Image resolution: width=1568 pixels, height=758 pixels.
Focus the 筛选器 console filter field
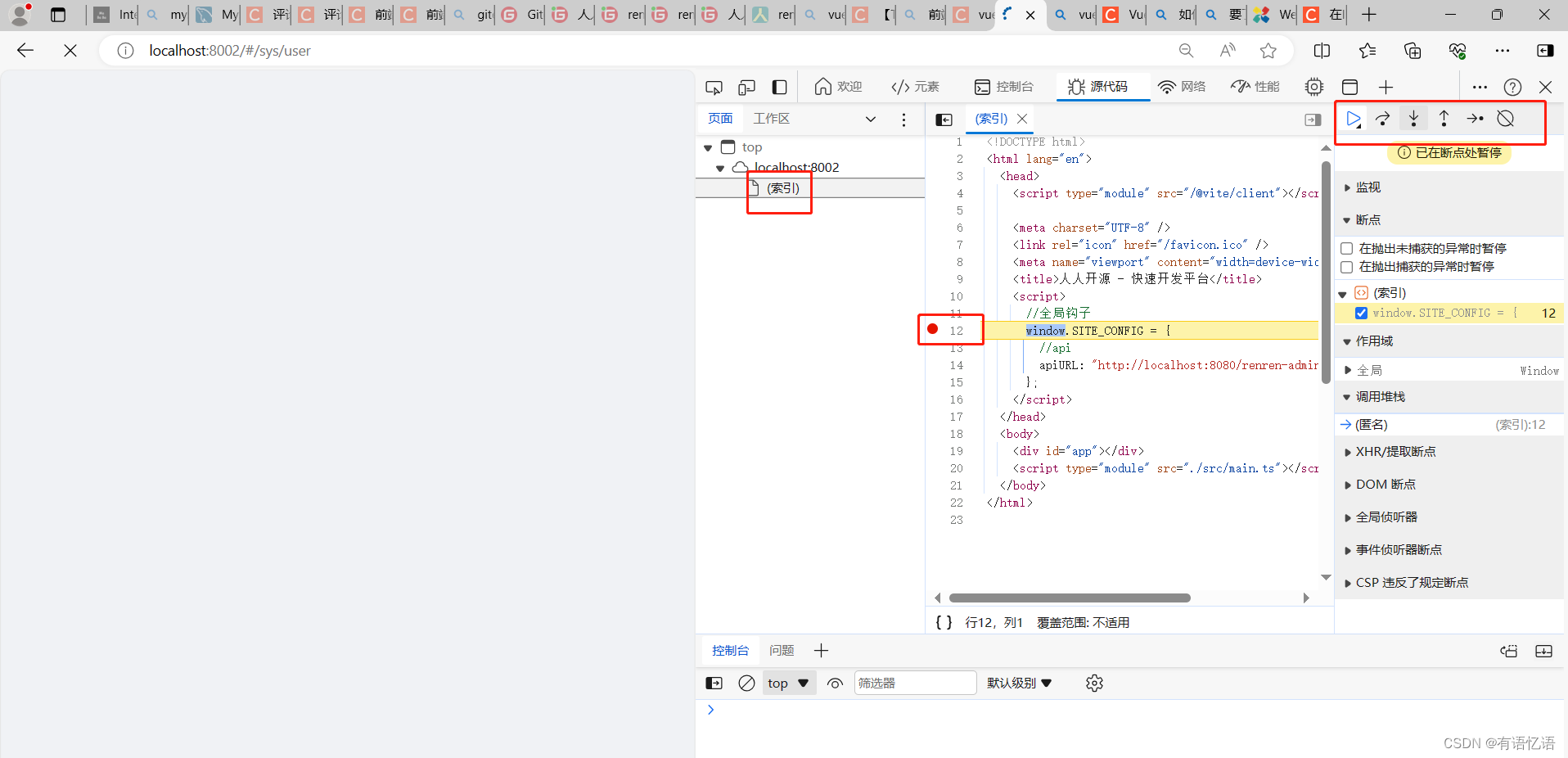point(915,683)
